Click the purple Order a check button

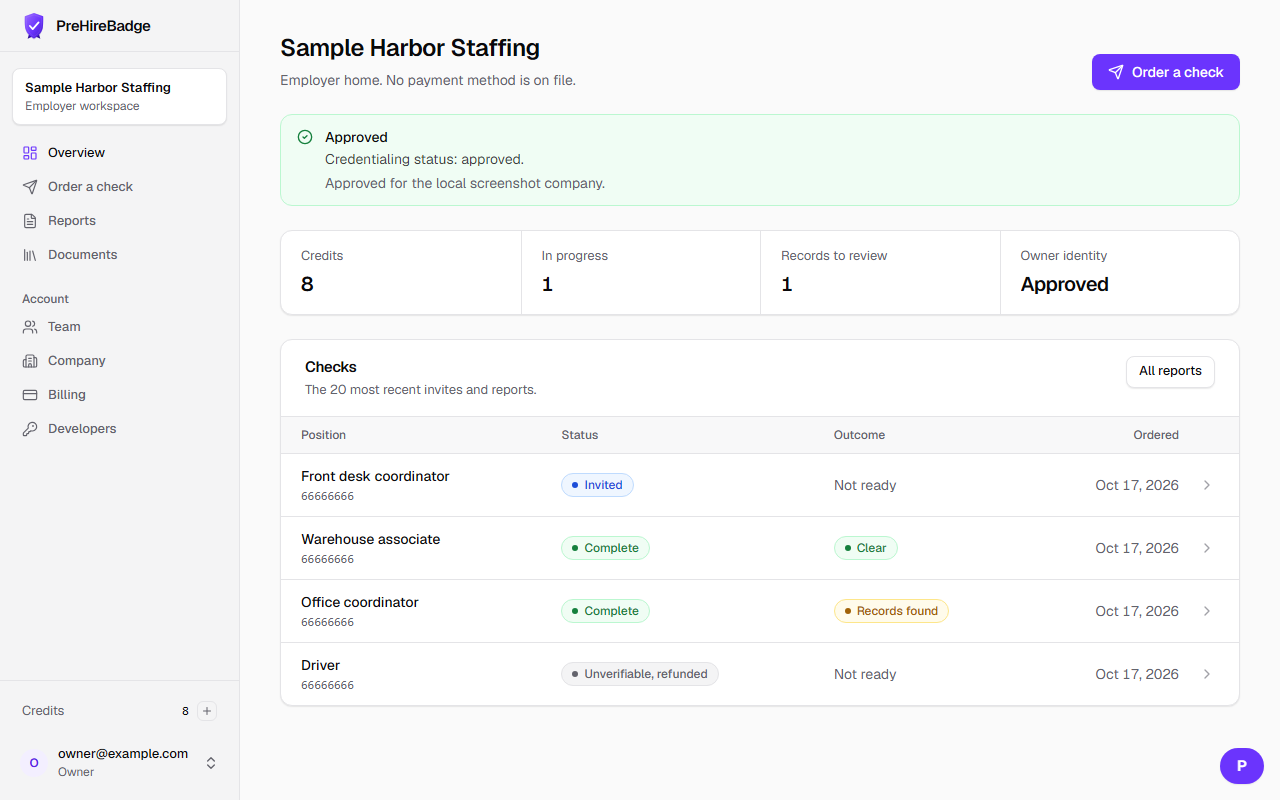tap(1166, 72)
